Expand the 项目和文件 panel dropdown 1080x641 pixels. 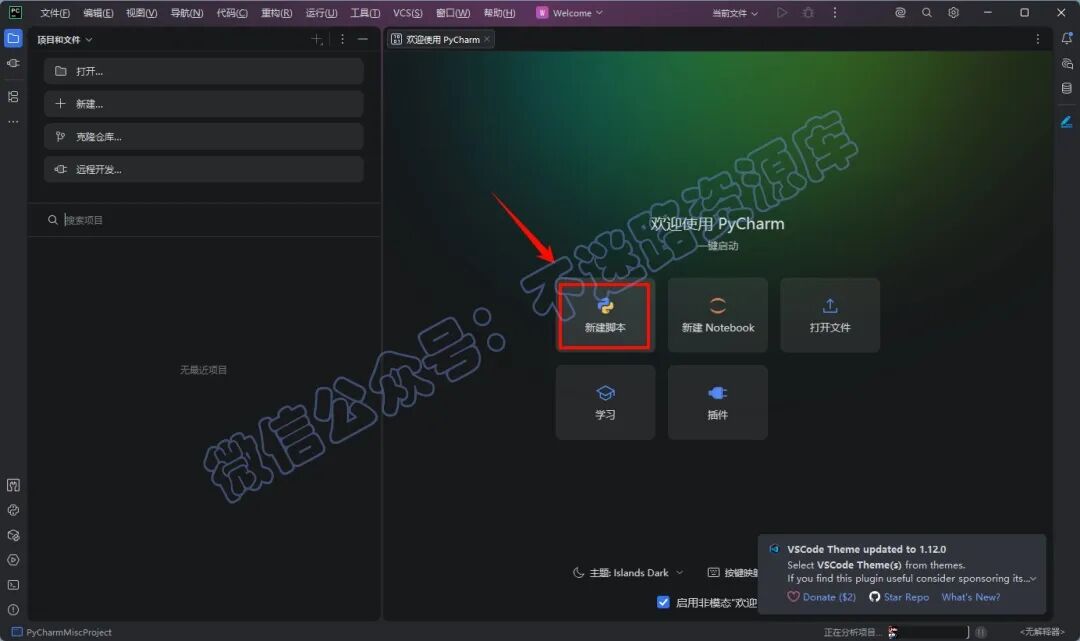64,40
